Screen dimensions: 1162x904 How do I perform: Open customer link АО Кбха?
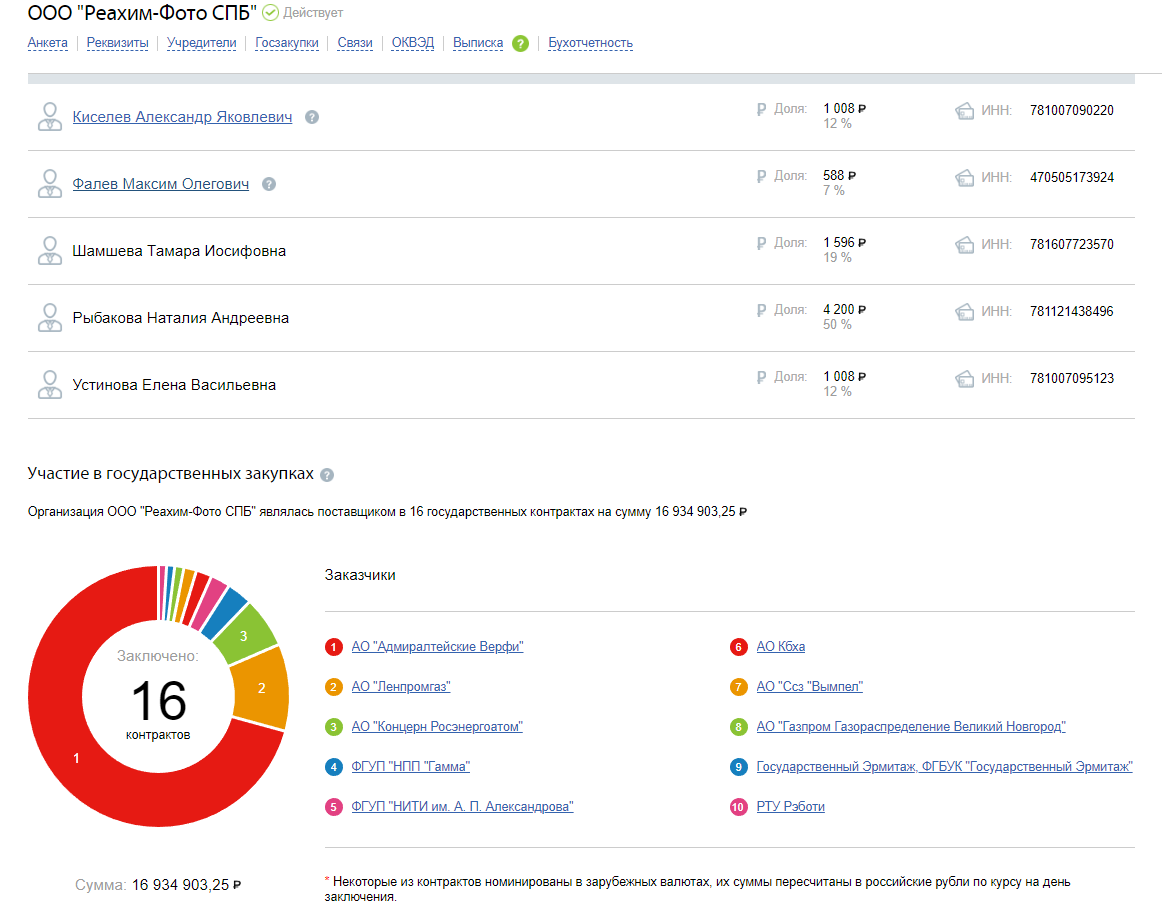tap(780, 646)
